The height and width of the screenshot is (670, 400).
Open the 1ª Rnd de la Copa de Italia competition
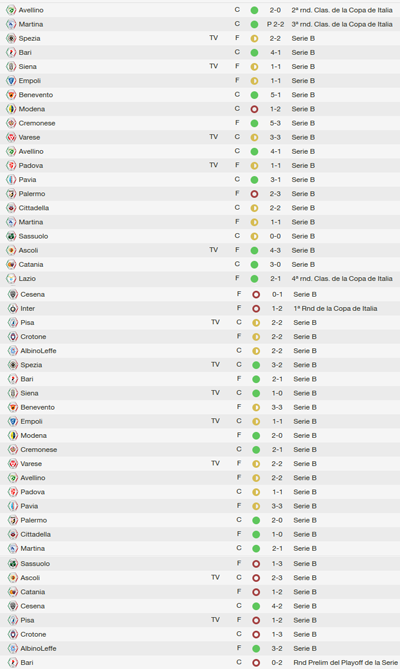(x=335, y=309)
